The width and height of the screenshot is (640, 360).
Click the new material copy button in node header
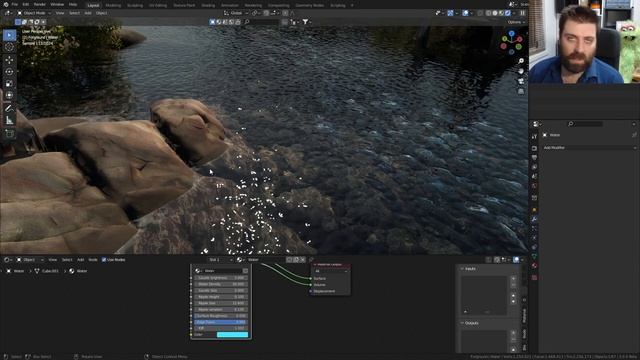point(296,260)
